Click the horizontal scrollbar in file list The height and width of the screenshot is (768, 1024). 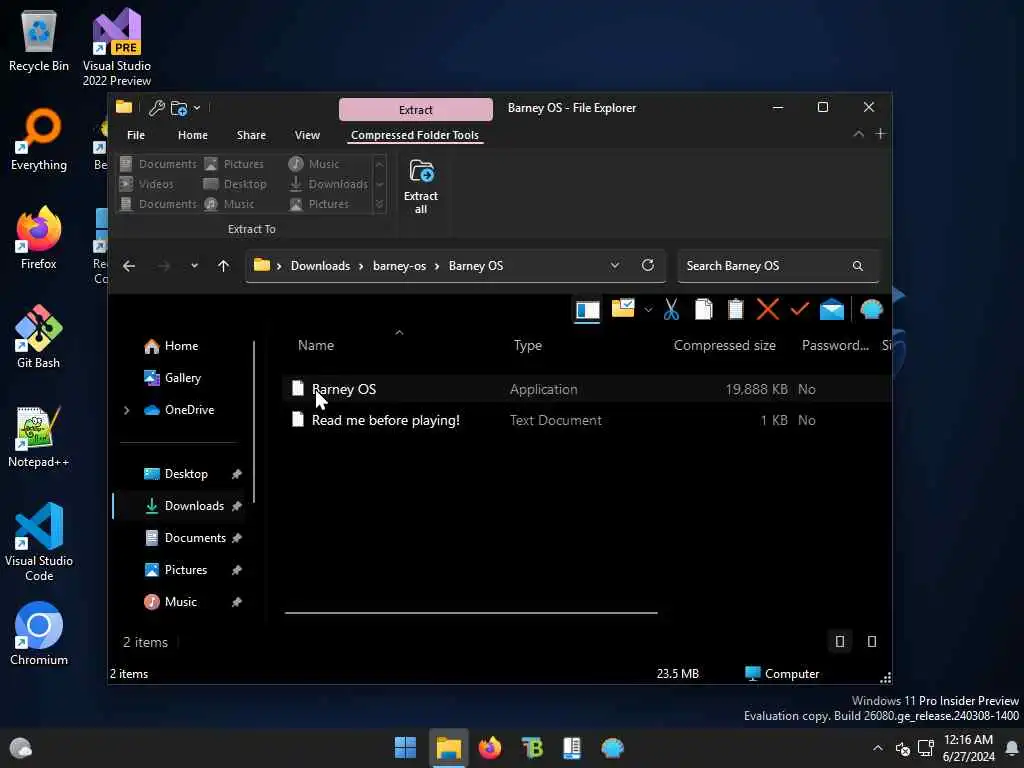coord(471,613)
